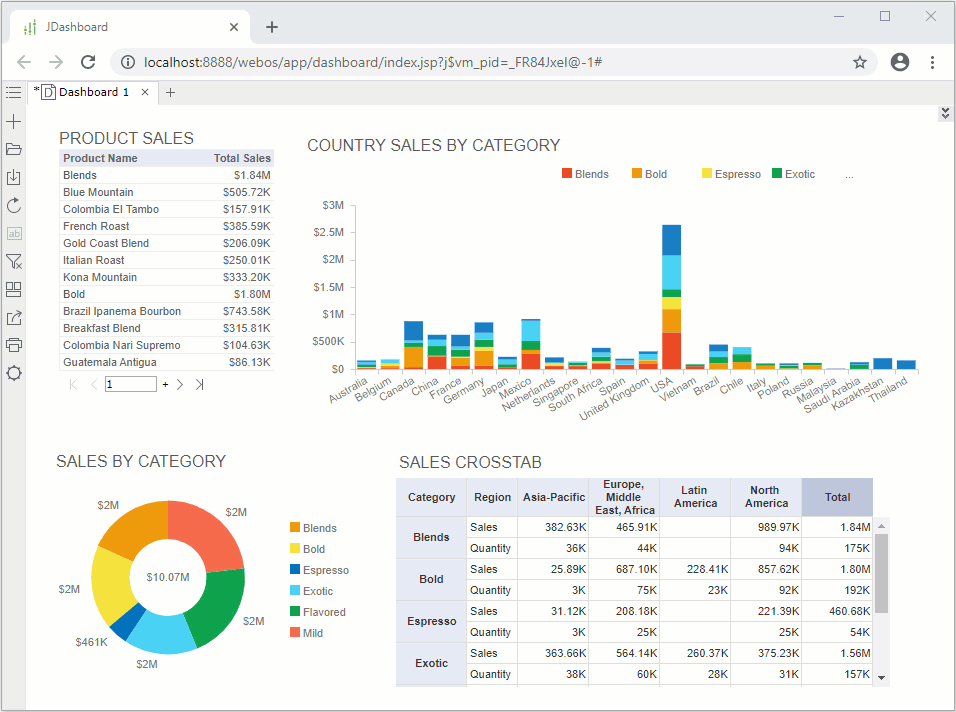The width and height of the screenshot is (956, 712).
Task: Print the dashboard via printer icon
Action: [13, 345]
